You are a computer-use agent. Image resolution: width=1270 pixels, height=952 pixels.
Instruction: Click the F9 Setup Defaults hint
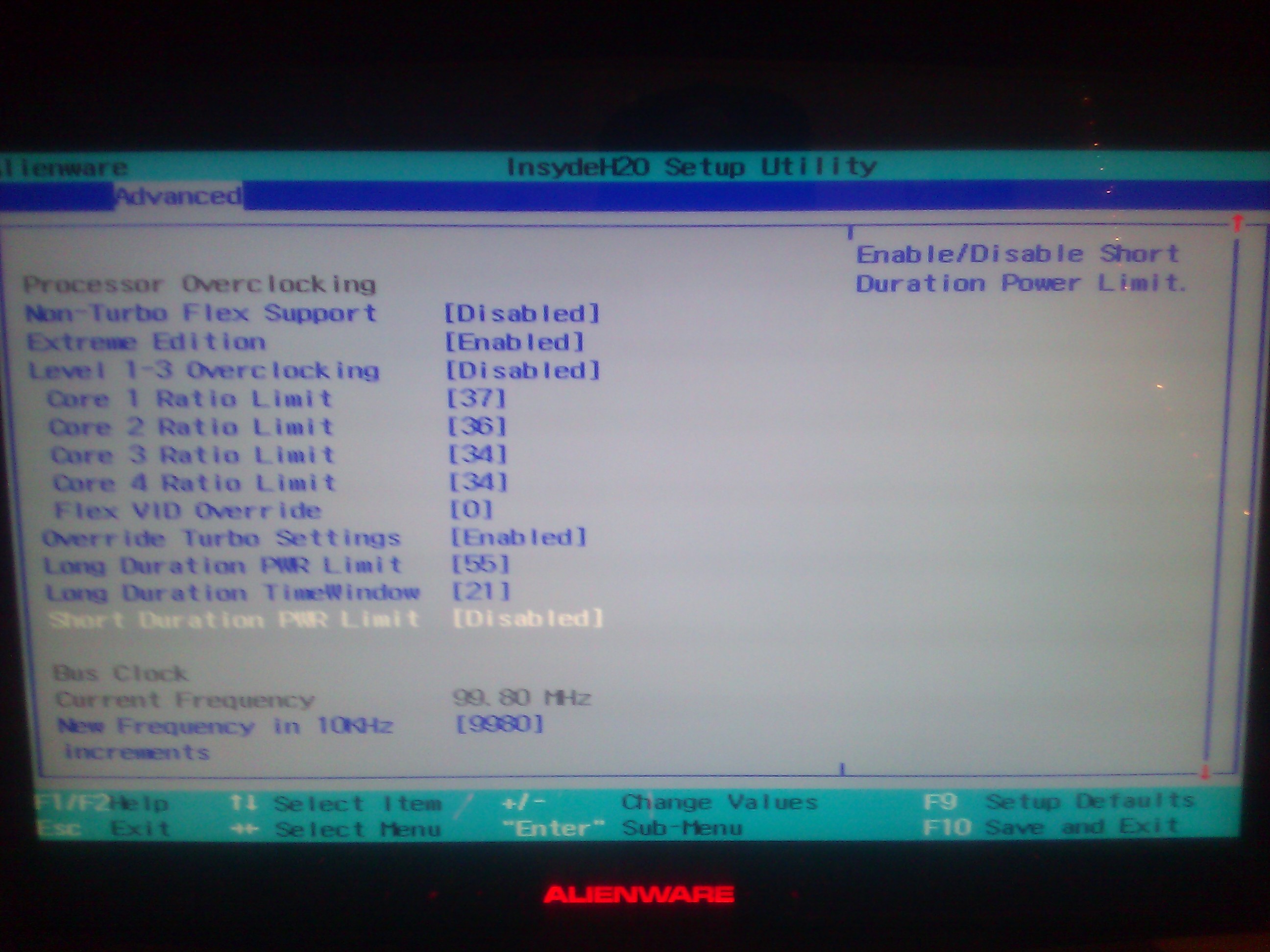tap(1059, 801)
